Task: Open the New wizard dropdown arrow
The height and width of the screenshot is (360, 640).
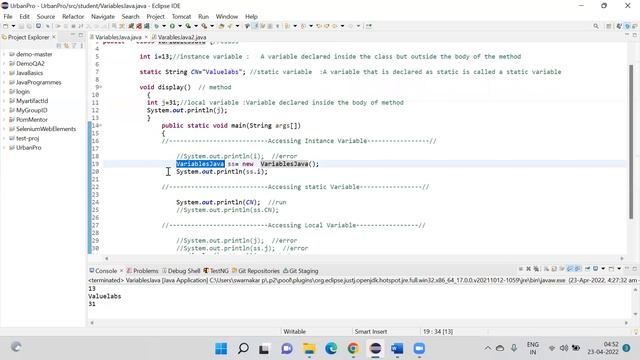Action: point(13,26)
